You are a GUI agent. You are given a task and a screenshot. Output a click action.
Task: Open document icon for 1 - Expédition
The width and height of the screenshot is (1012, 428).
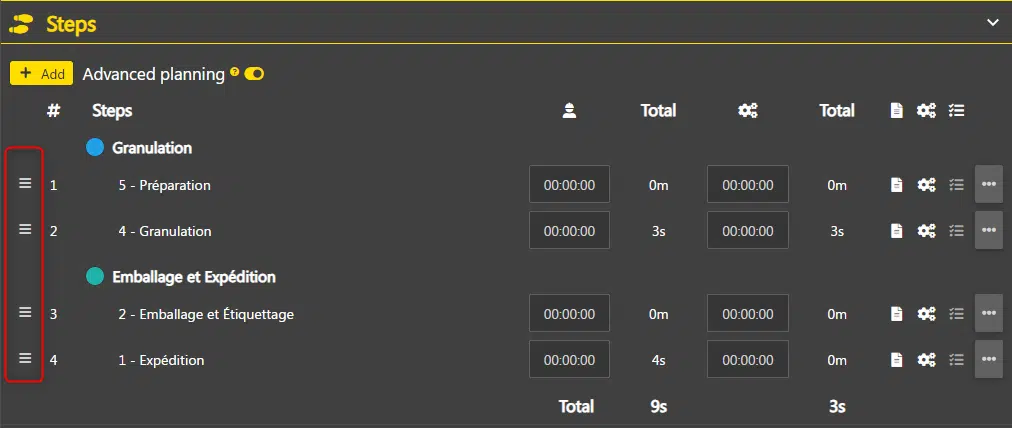click(x=897, y=360)
